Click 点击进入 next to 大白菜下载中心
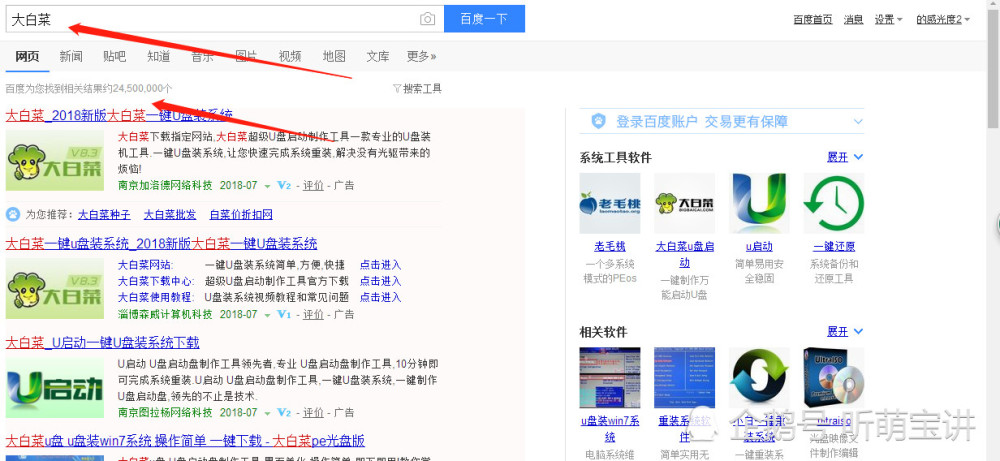The height and width of the screenshot is (461, 1000). [x=380, y=281]
